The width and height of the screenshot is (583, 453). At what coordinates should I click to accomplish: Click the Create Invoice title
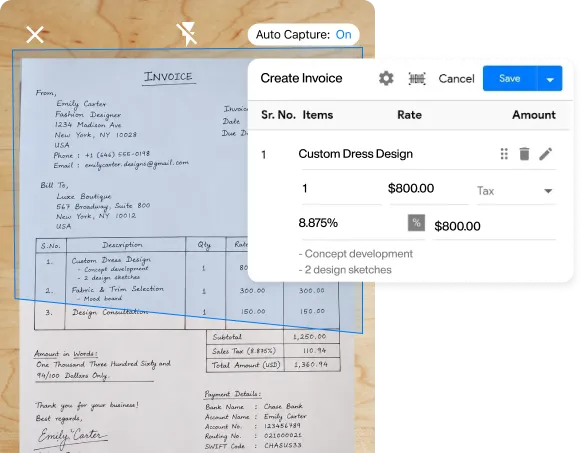point(301,78)
